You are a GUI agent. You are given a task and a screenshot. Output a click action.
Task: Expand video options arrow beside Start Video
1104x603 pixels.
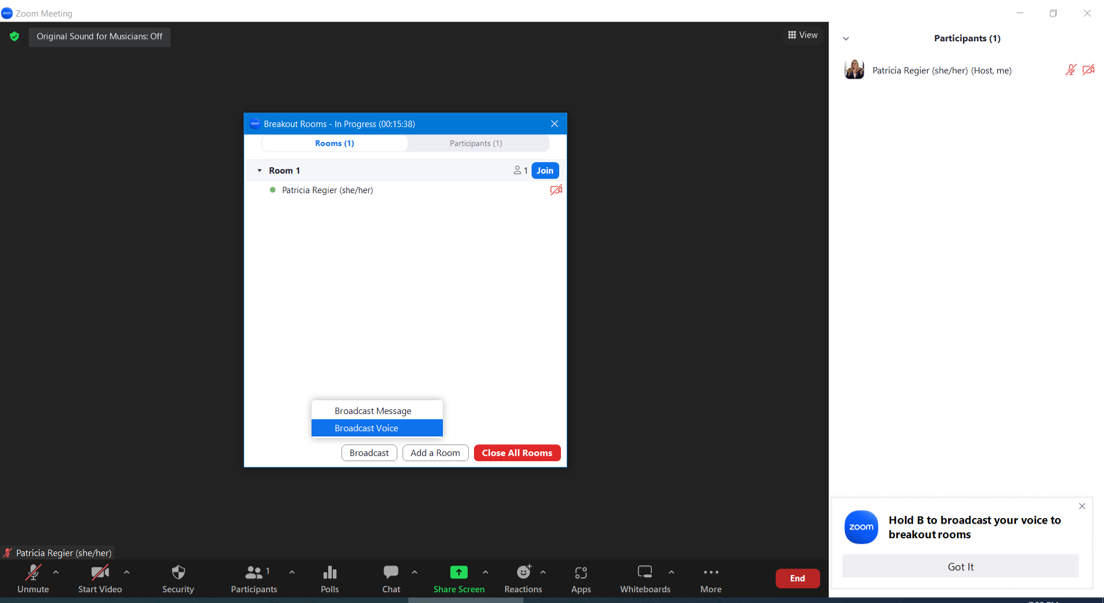pos(126,572)
